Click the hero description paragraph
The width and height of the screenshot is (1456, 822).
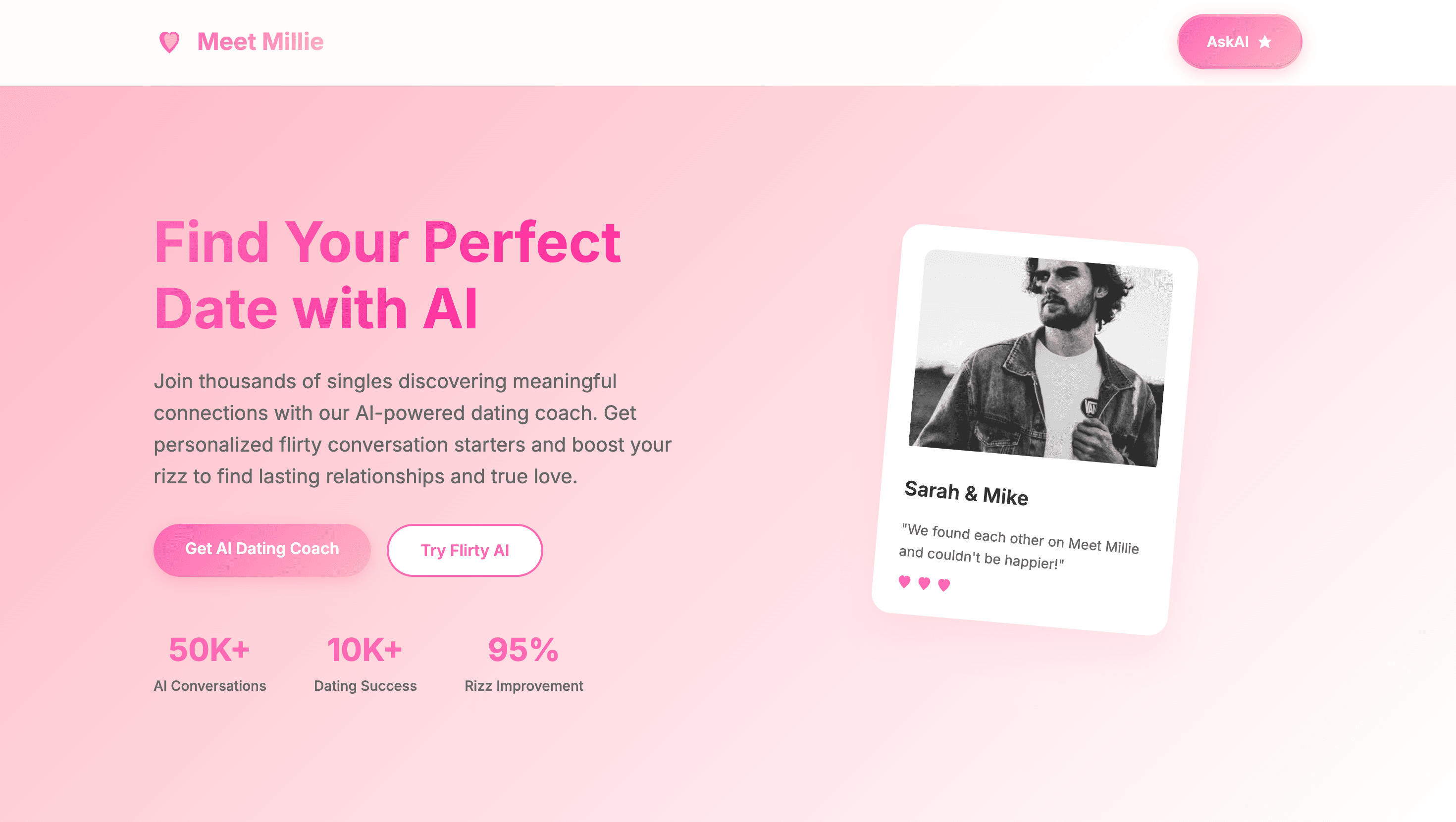[413, 428]
